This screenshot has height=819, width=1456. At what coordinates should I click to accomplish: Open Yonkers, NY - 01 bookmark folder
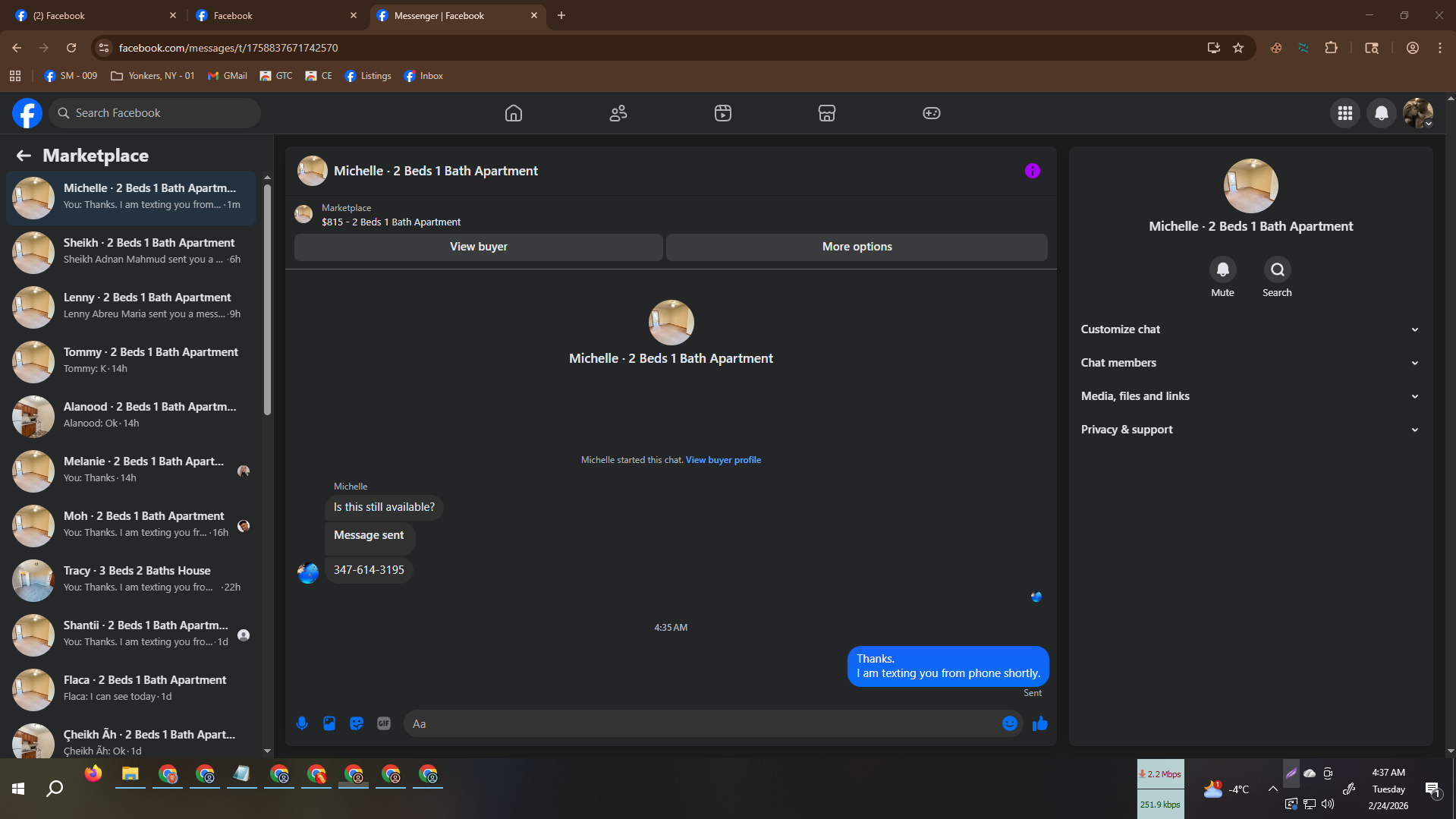point(153,76)
